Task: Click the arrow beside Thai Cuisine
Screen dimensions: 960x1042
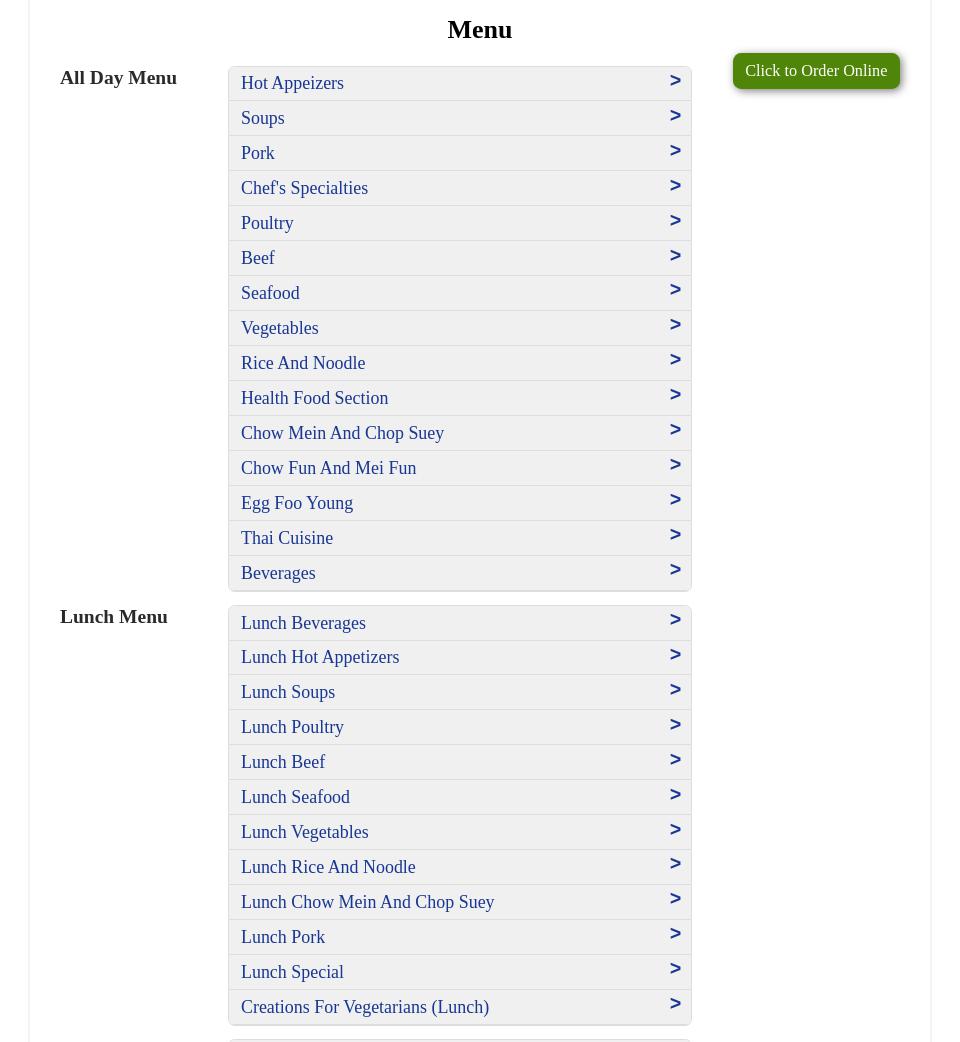Action: pos(675,535)
